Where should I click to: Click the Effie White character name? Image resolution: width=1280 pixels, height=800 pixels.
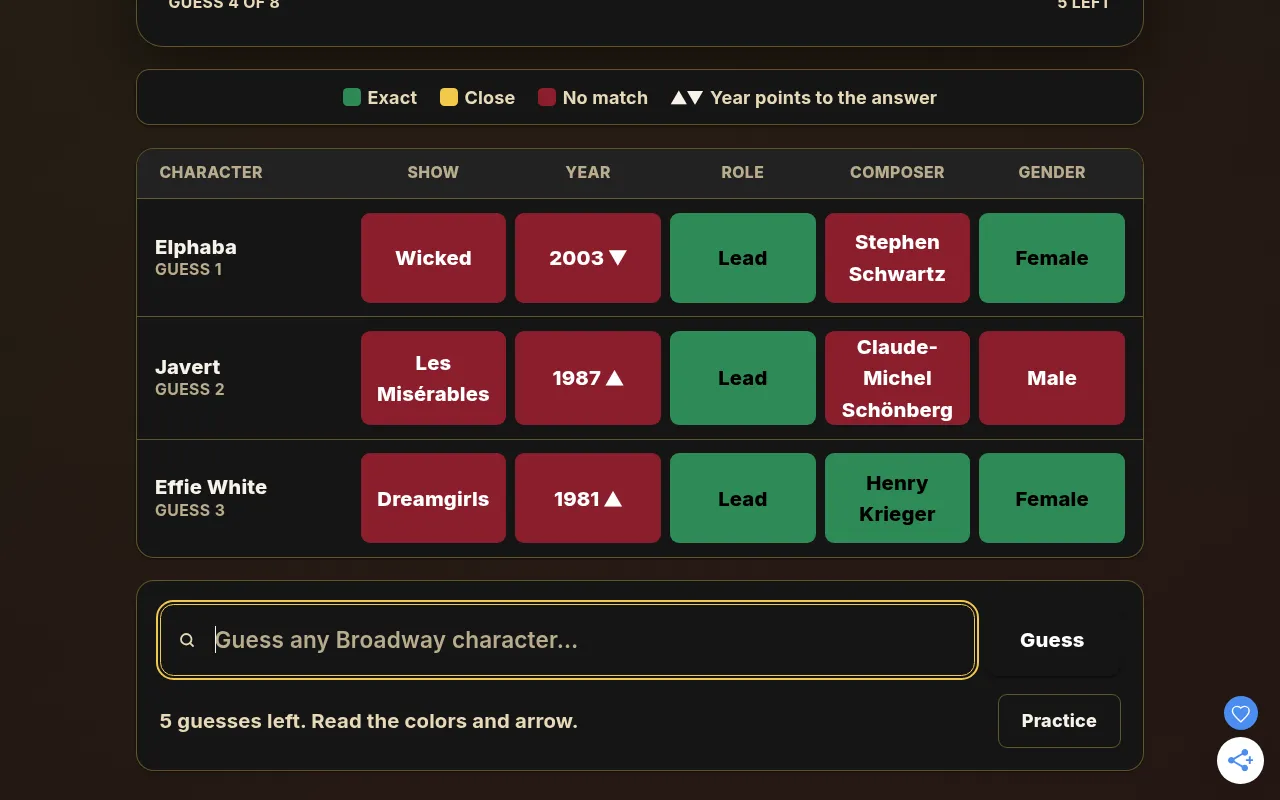211,487
